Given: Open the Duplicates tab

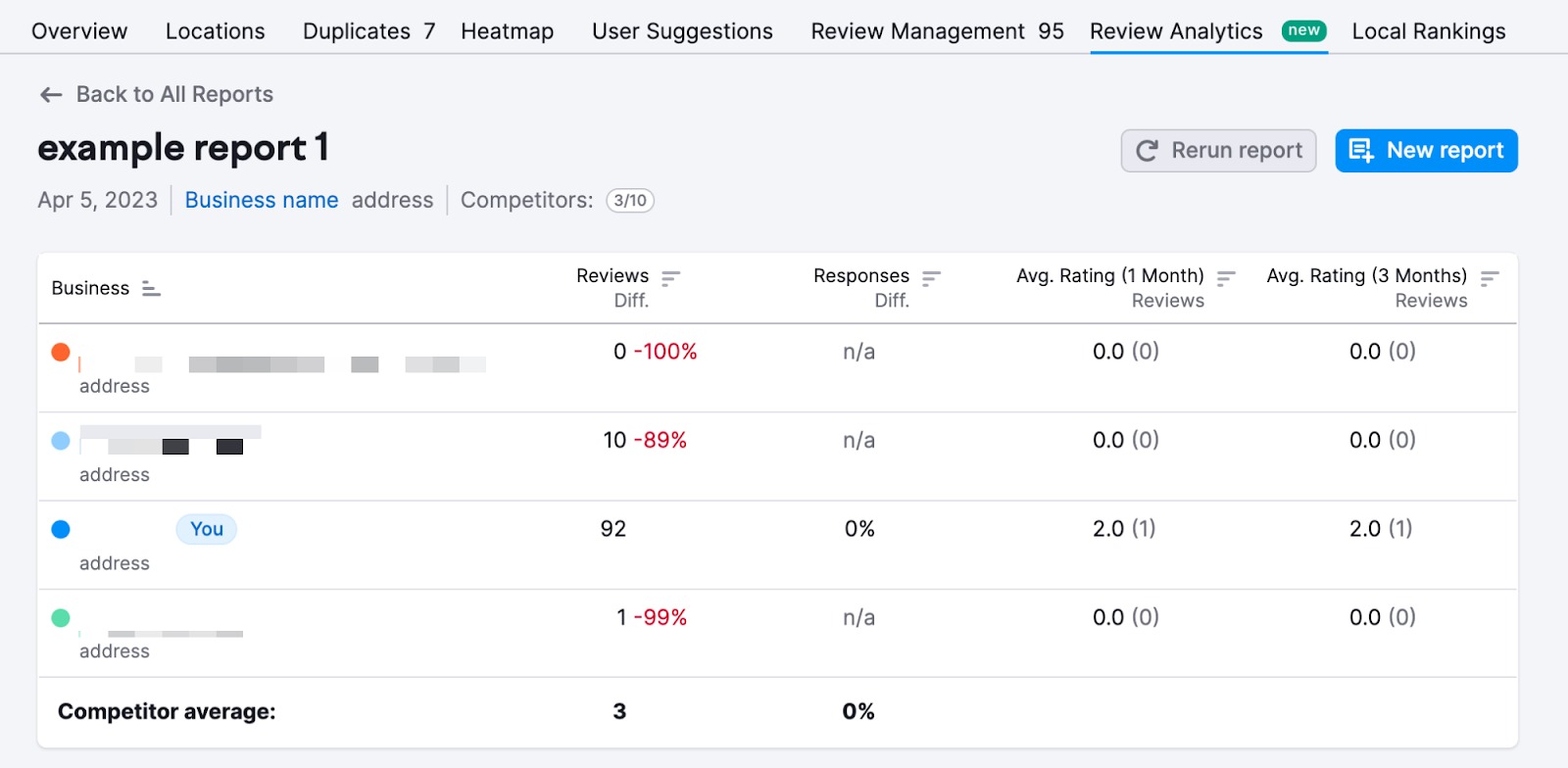Looking at the screenshot, I should tap(368, 31).
